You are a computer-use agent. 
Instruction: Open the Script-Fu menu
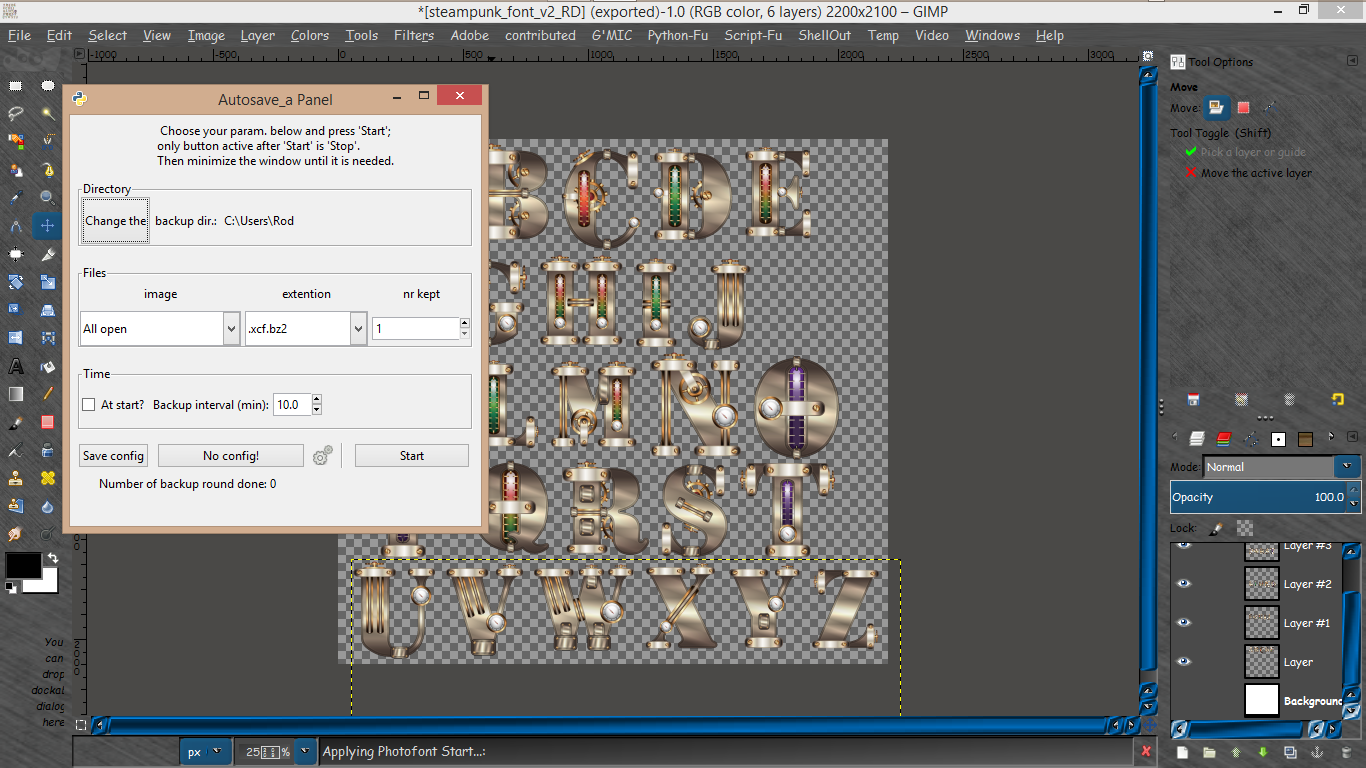(x=753, y=35)
